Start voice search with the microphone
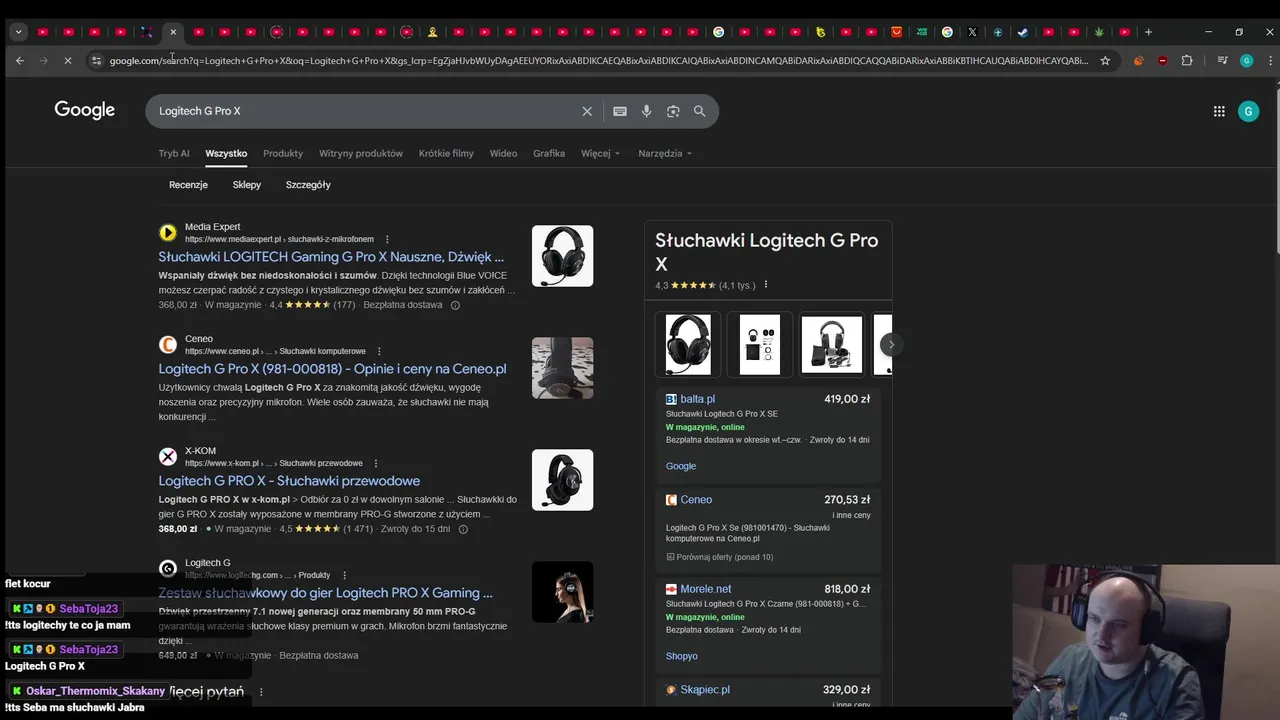1280x720 pixels. pyautogui.click(x=646, y=111)
